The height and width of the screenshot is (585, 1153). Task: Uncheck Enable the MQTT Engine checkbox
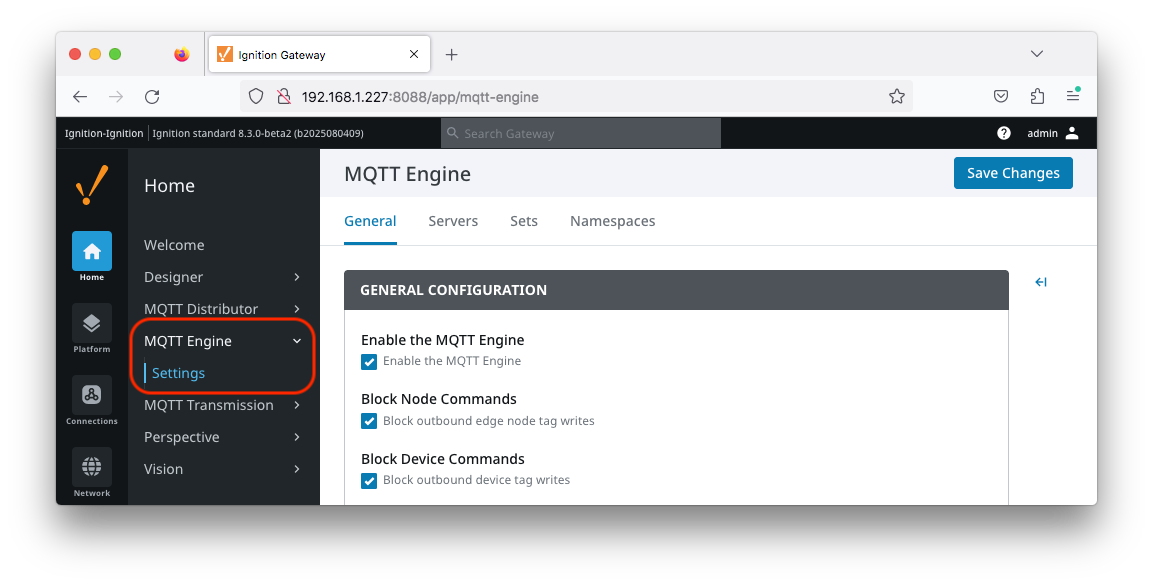(x=369, y=362)
